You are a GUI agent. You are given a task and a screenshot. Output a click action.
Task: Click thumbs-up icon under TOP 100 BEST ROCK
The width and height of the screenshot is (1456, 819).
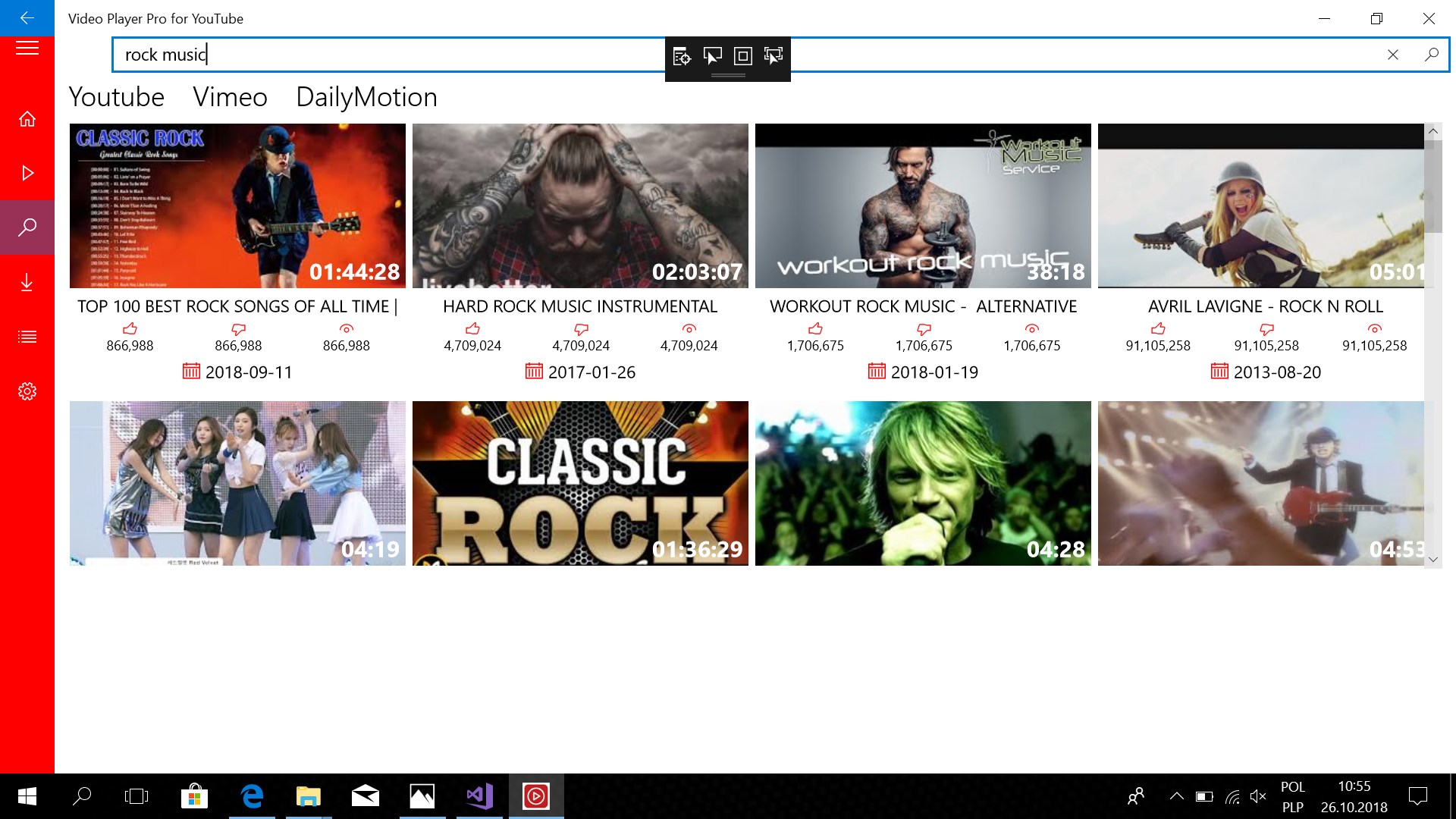click(130, 328)
